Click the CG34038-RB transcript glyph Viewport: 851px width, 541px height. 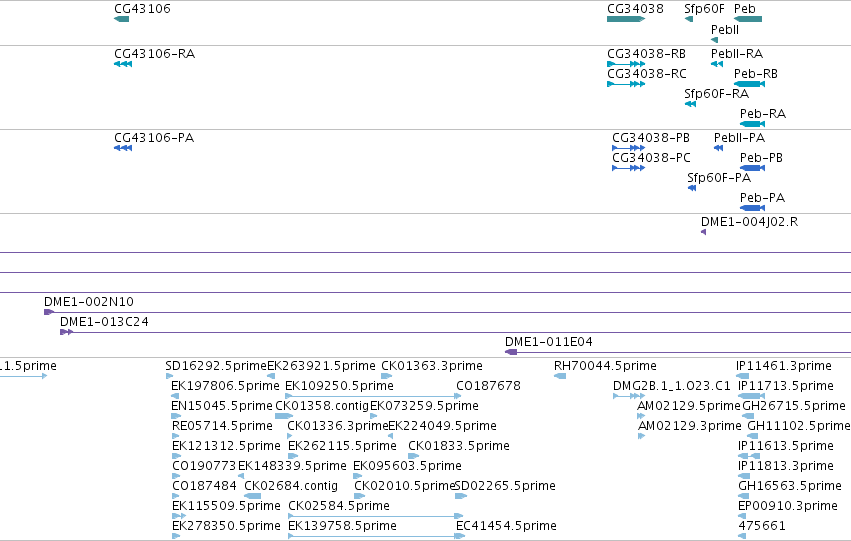[x=626, y=64]
